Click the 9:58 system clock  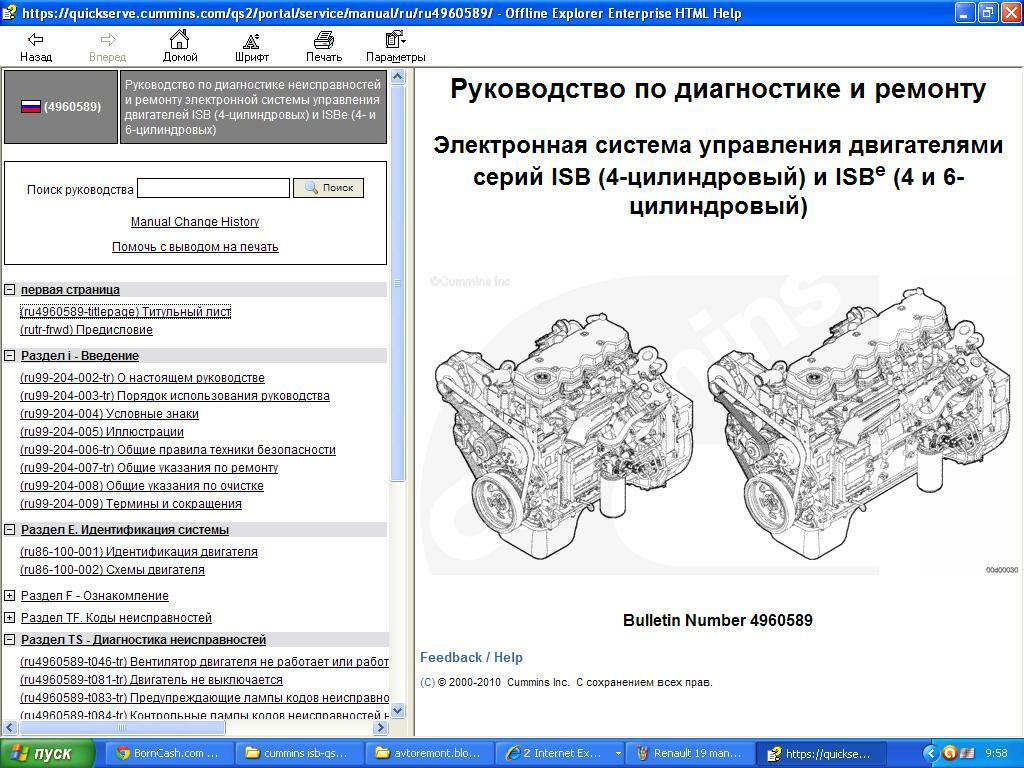996,754
